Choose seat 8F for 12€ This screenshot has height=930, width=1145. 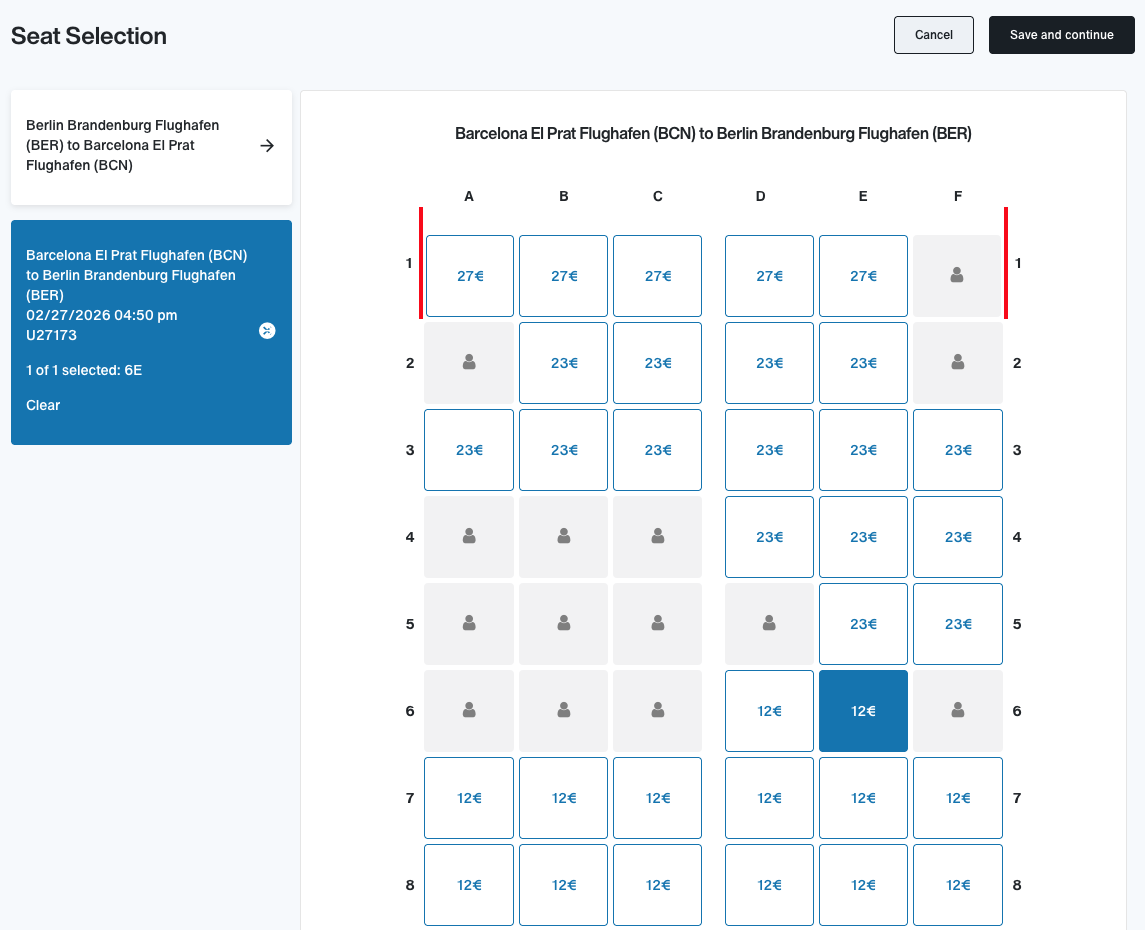point(957,885)
